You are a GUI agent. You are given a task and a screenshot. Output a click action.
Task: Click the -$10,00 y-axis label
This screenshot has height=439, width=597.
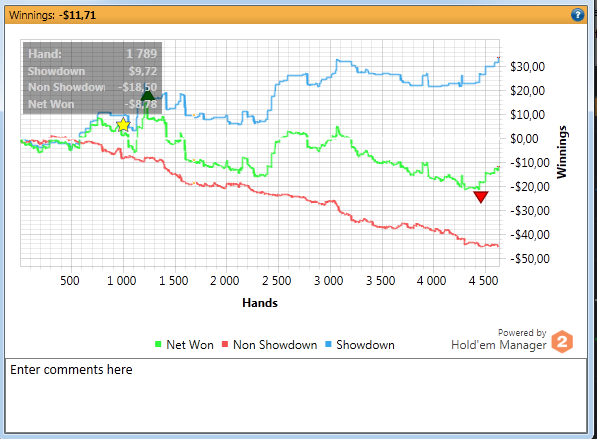[530, 163]
